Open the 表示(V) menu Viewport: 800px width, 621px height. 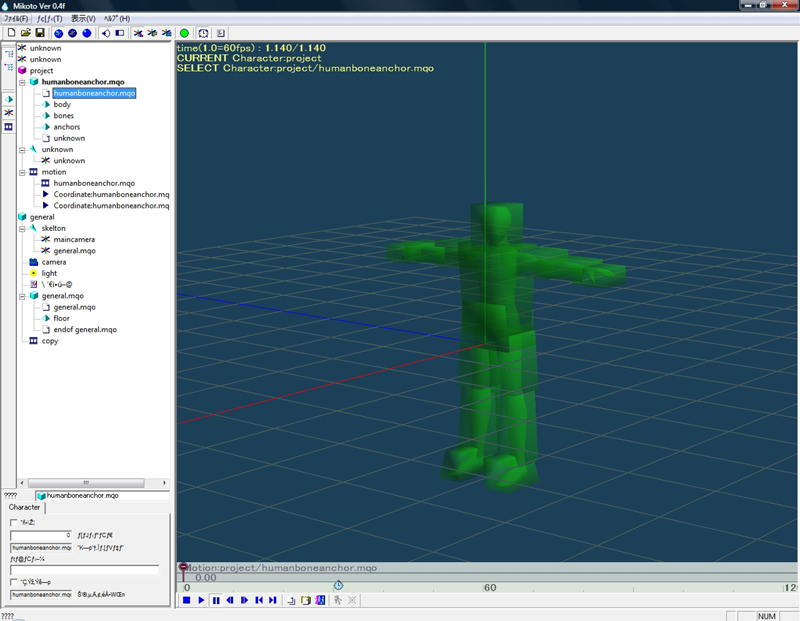coord(83,18)
